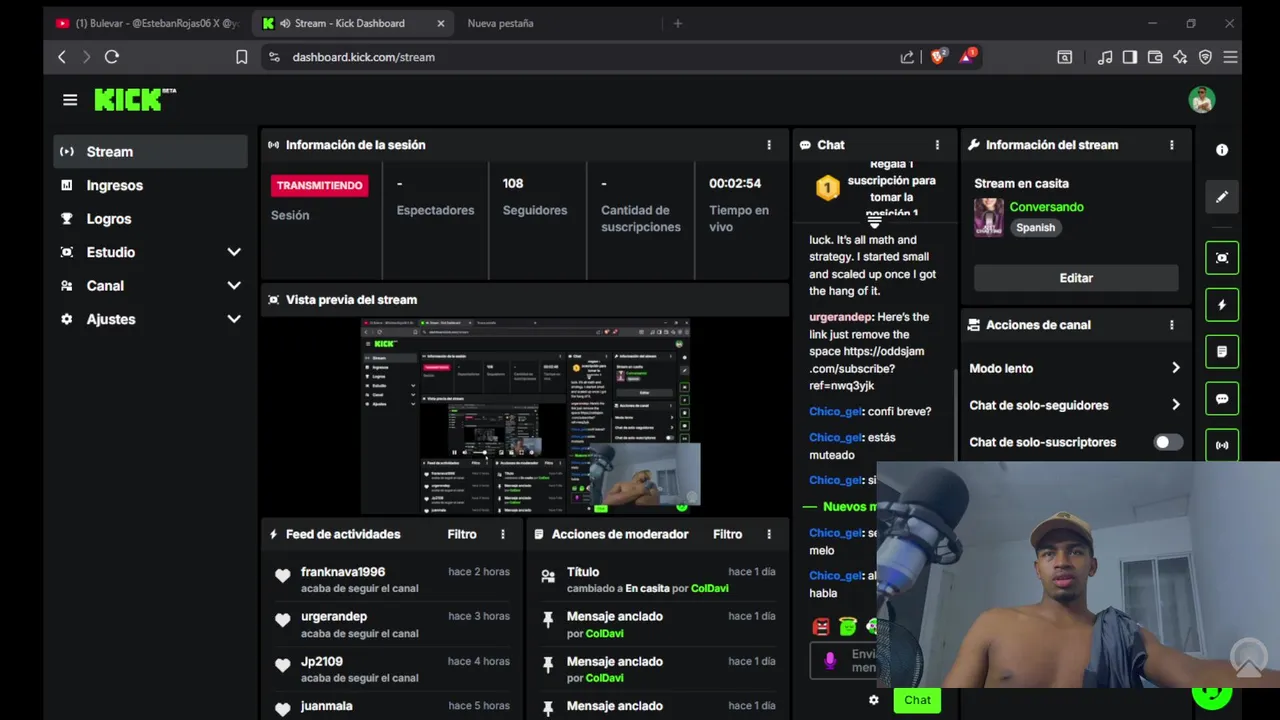Open Acciones de canal three-dot menu

pos(1172,325)
